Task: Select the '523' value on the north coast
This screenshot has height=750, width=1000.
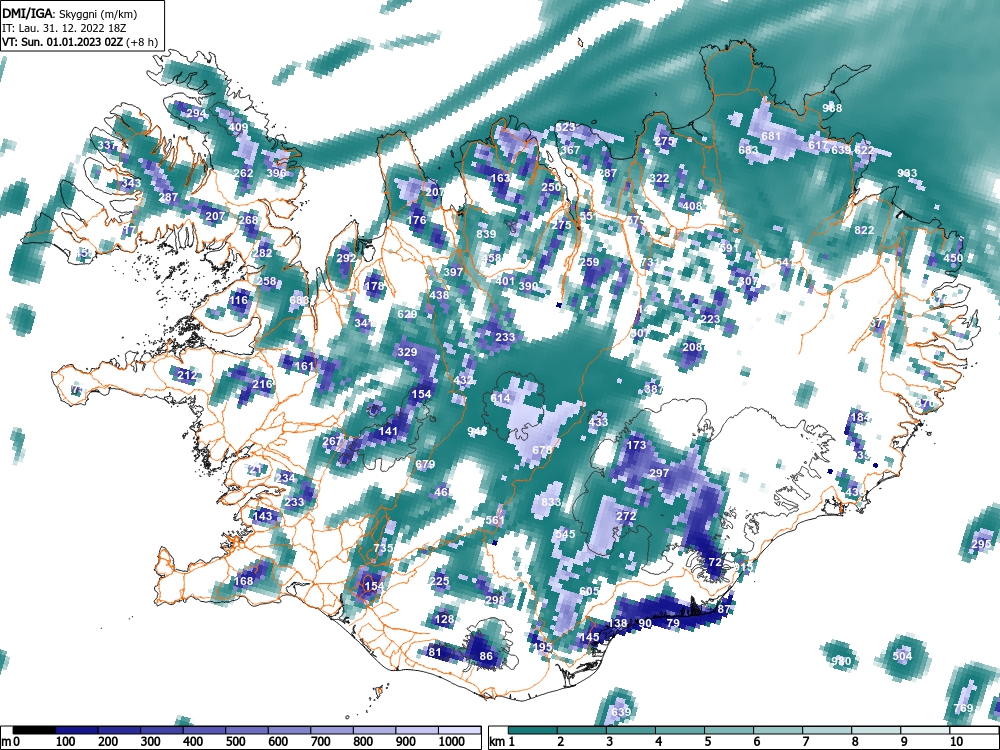Action: [565, 128]
